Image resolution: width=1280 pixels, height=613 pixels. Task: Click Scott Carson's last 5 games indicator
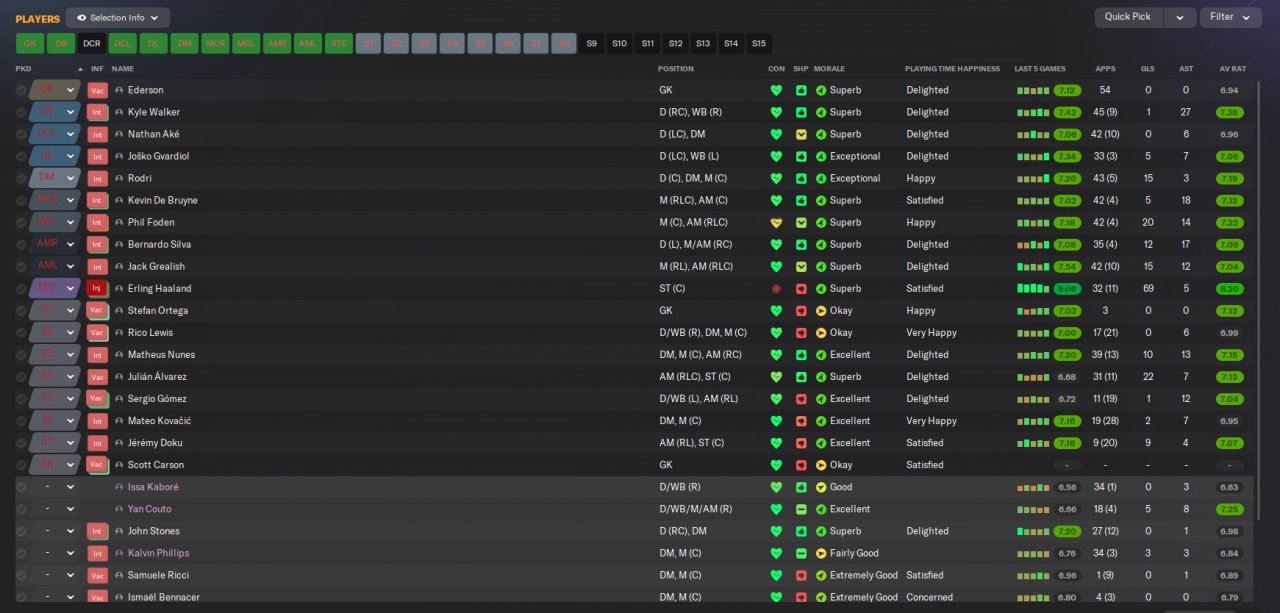pos(1067,465)
